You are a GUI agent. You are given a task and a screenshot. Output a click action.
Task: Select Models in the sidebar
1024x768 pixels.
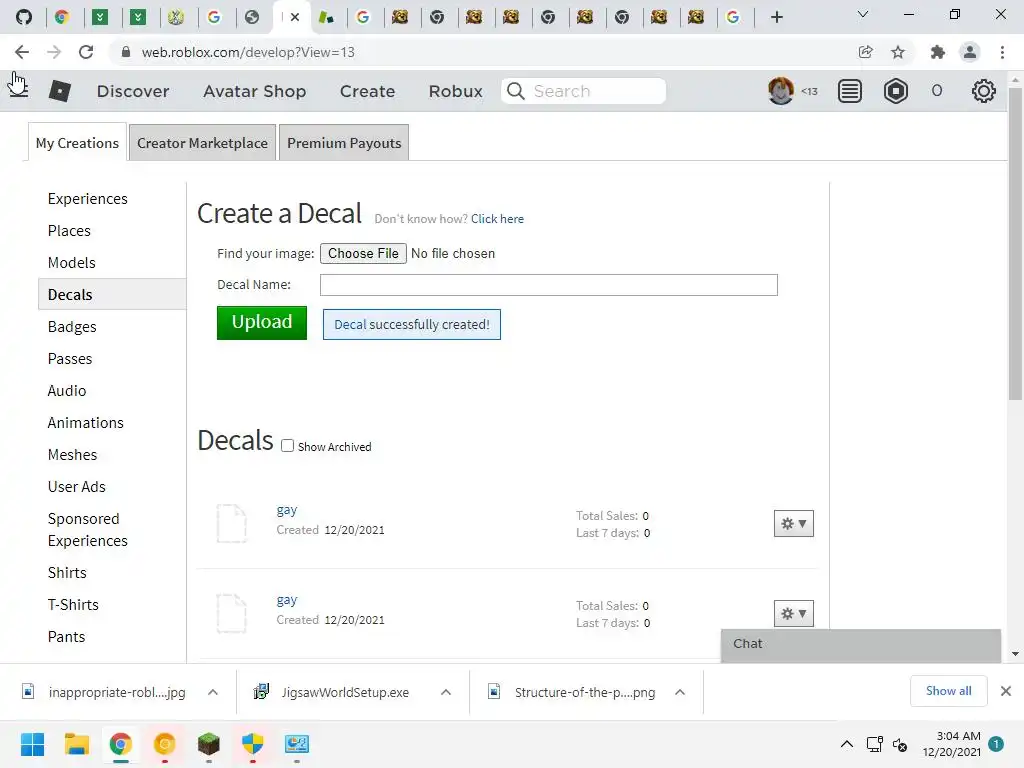72,263
